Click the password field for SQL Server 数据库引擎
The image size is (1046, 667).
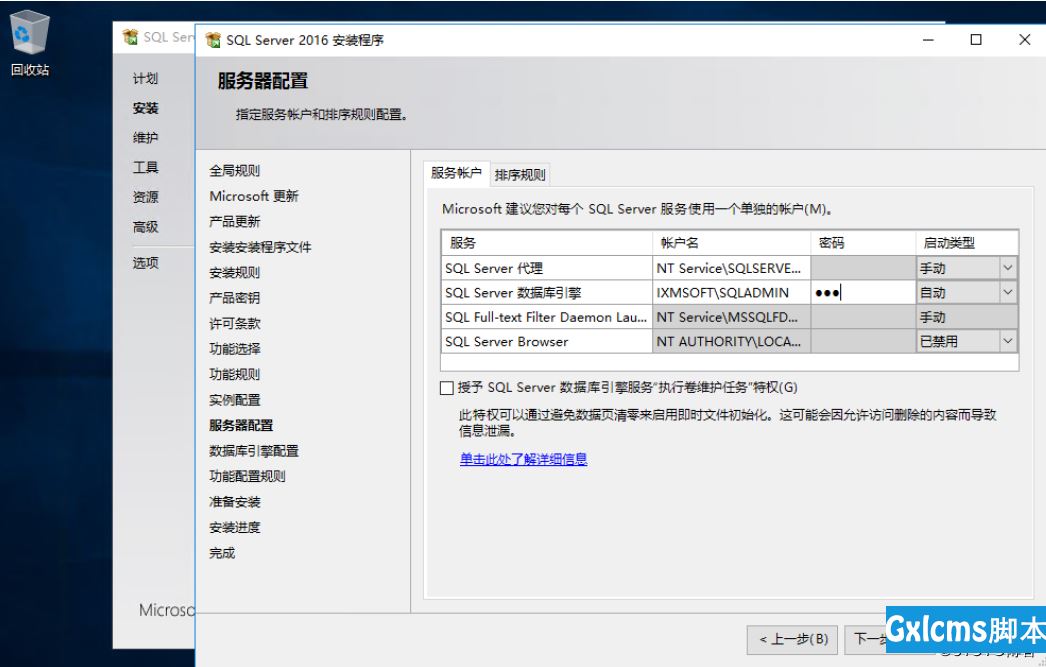tap(863, 292)
